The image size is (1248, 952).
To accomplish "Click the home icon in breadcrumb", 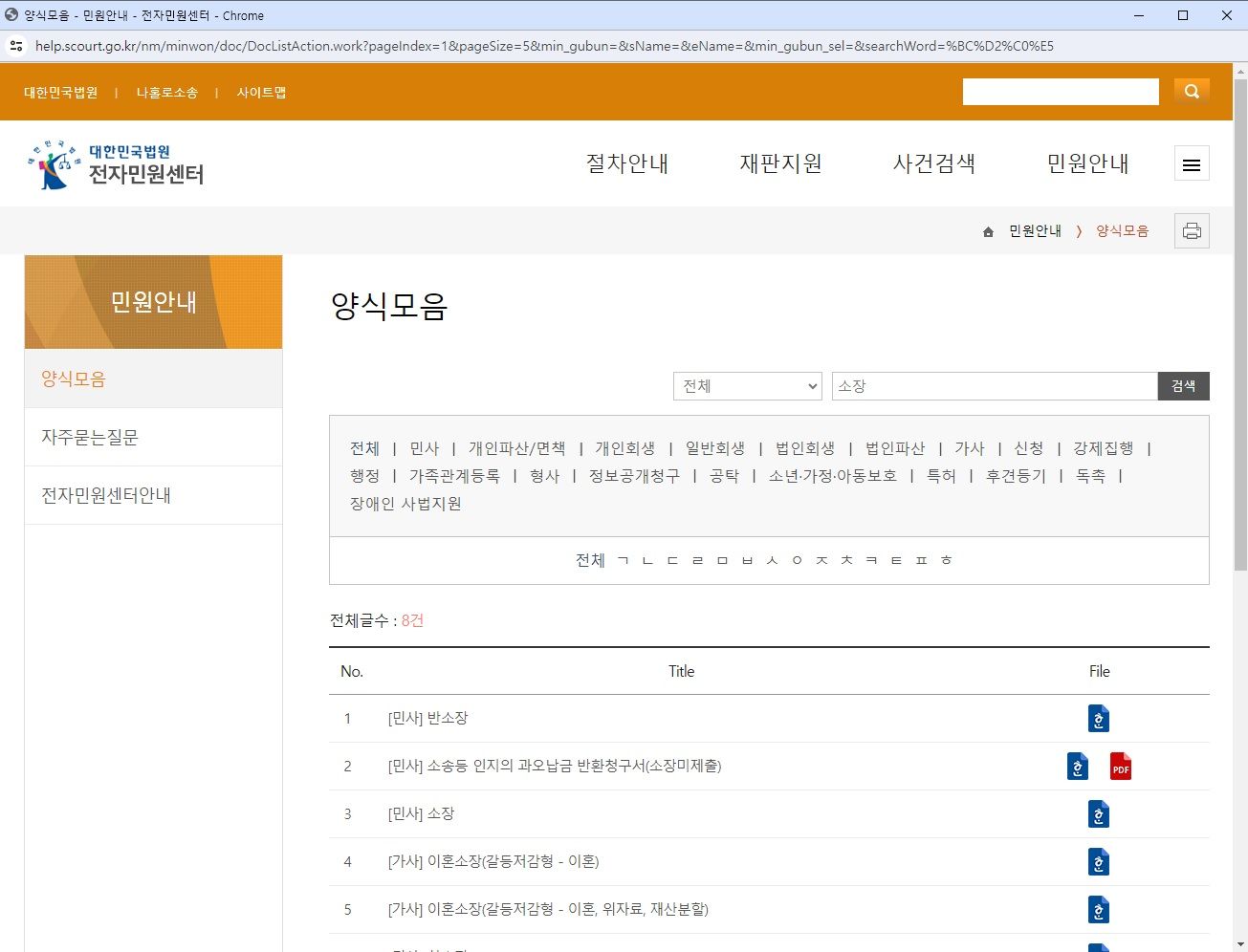I will tap(988, 232).
